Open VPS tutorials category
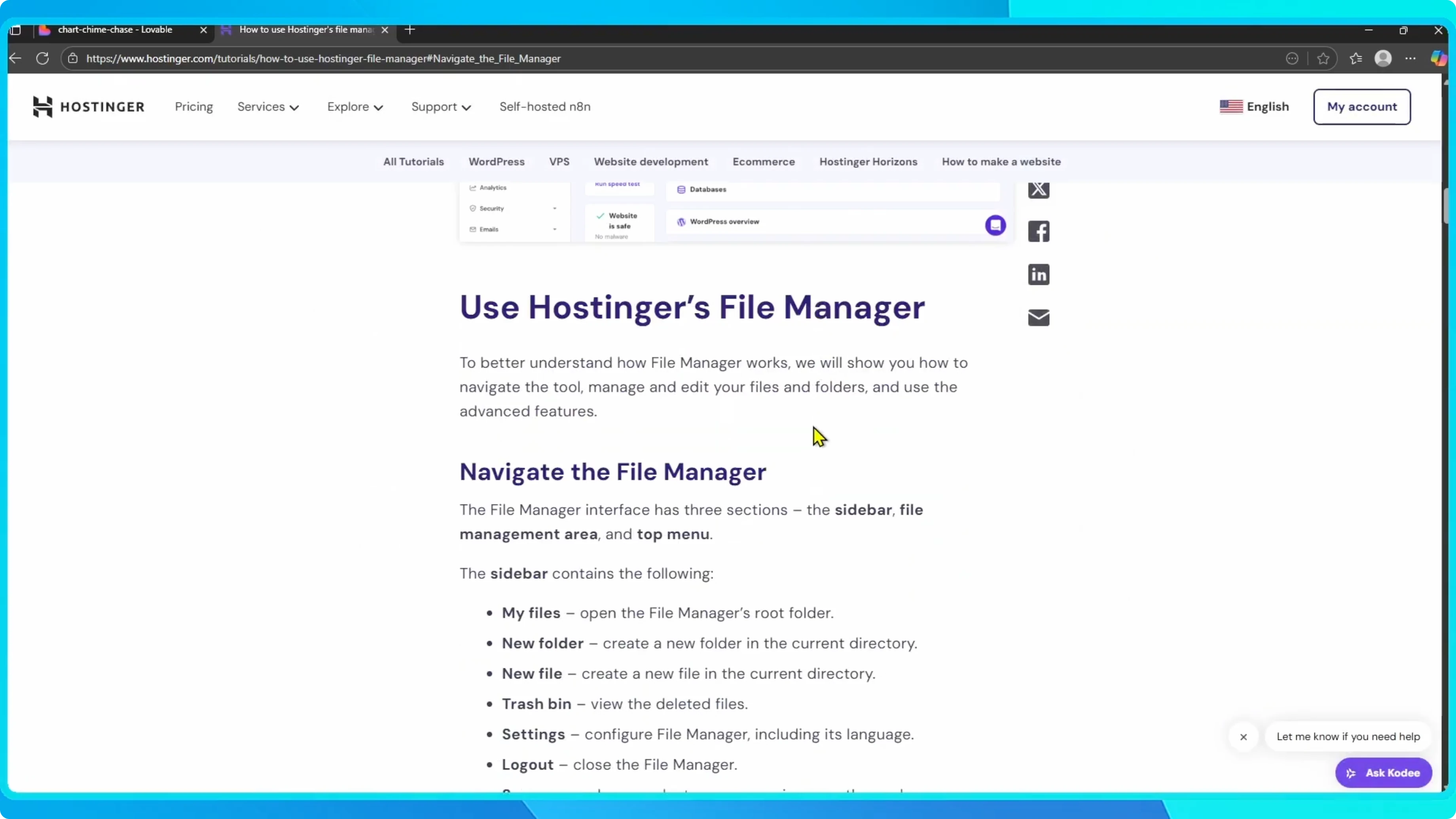The image size is (1456, 819). (x=559, y=162)
